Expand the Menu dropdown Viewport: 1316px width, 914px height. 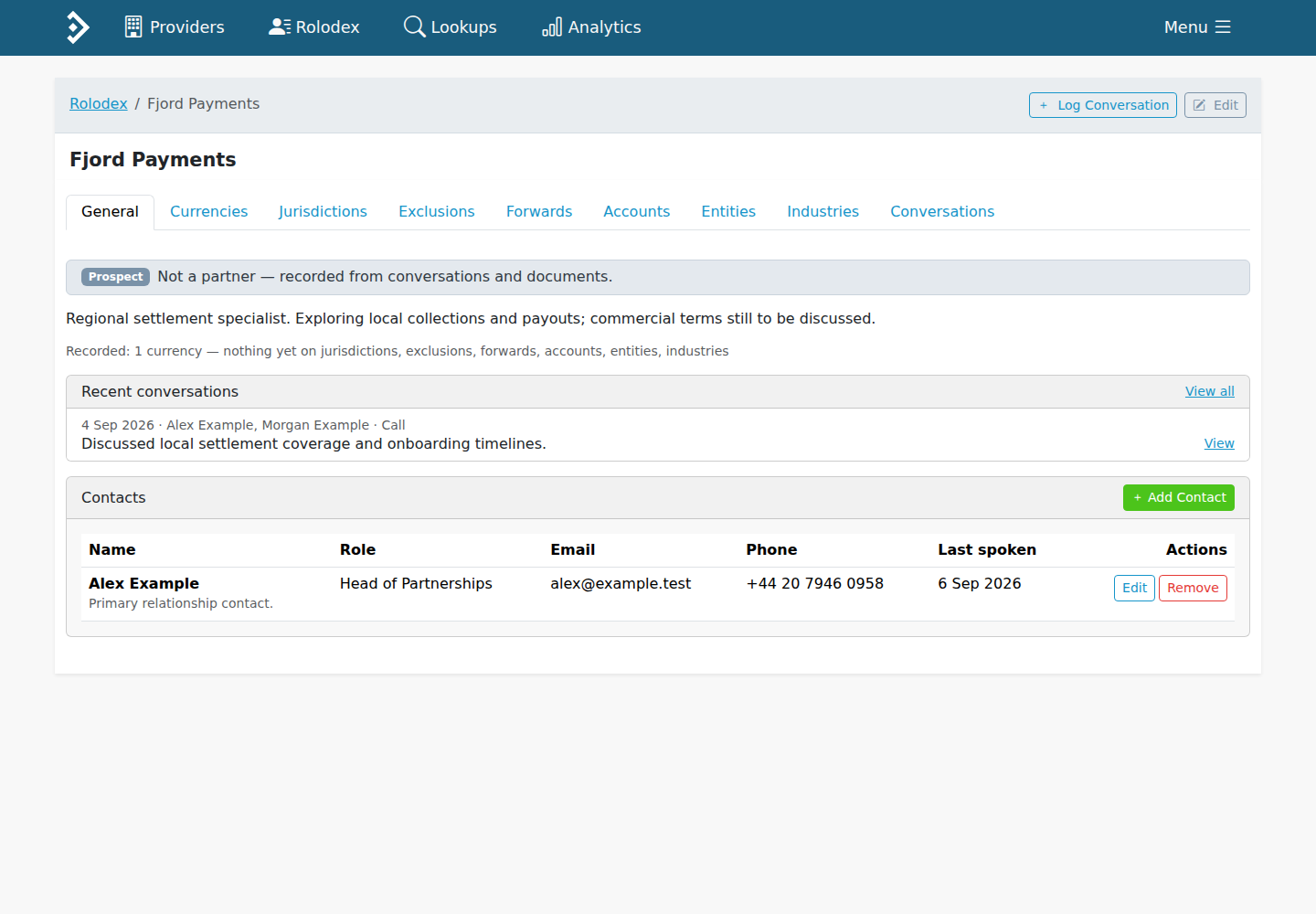coord(1197,27)
